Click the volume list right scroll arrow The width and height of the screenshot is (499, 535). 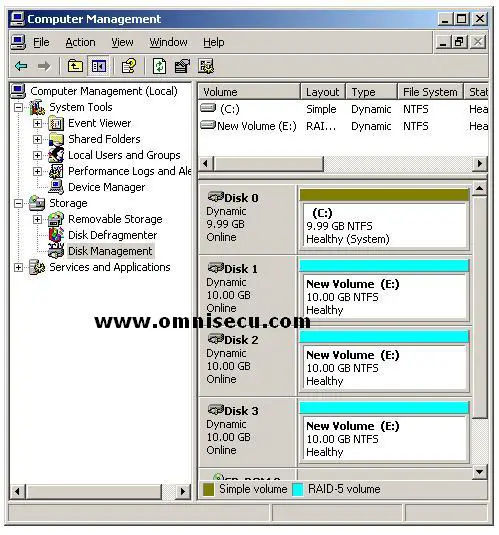click(x=480, y=164)
